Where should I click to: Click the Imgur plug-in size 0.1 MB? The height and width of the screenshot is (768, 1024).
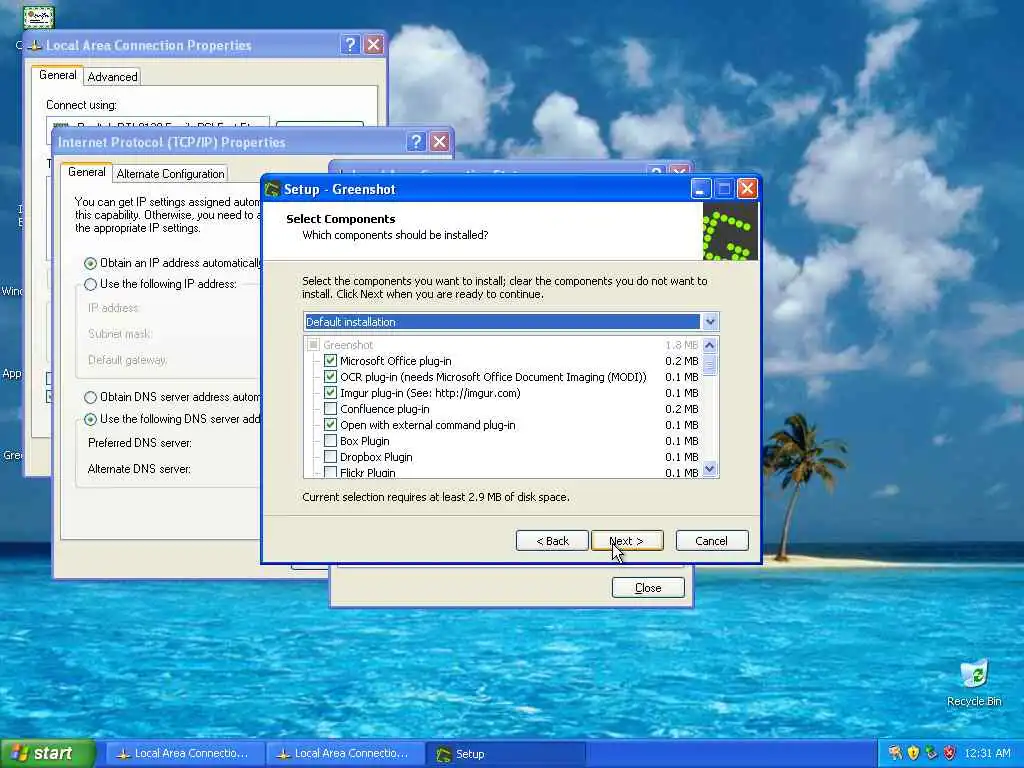[x=682, y=393]
